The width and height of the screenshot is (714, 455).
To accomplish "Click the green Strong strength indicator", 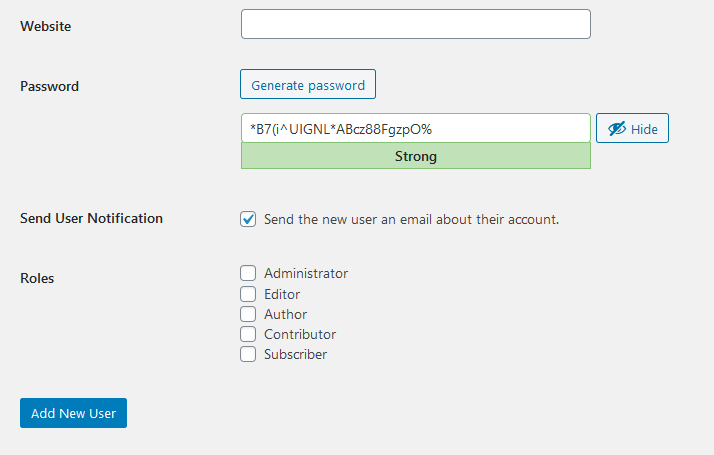I will pyautogui.click(x=415, y=156).
